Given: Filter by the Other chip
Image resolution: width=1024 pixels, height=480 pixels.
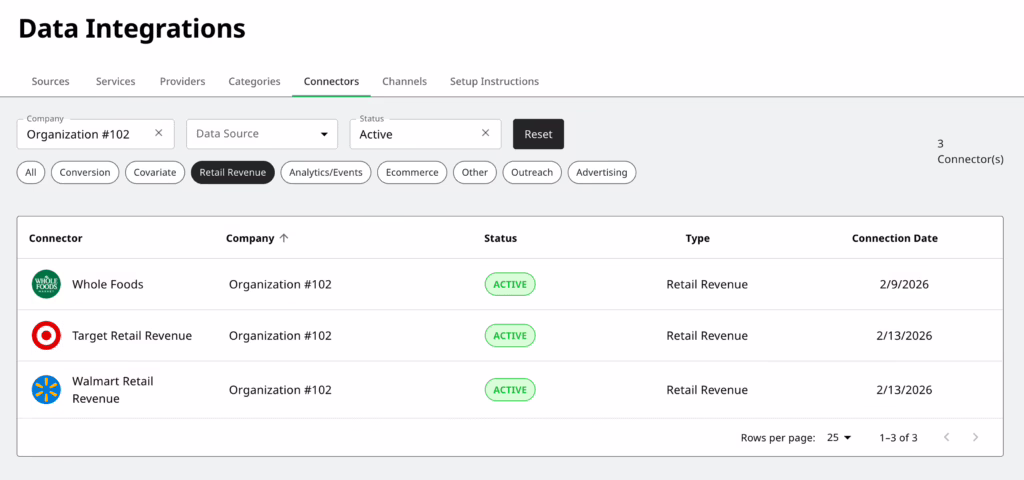Looking at the screenshot, I should pyautogui.click(x=475, y=172).
